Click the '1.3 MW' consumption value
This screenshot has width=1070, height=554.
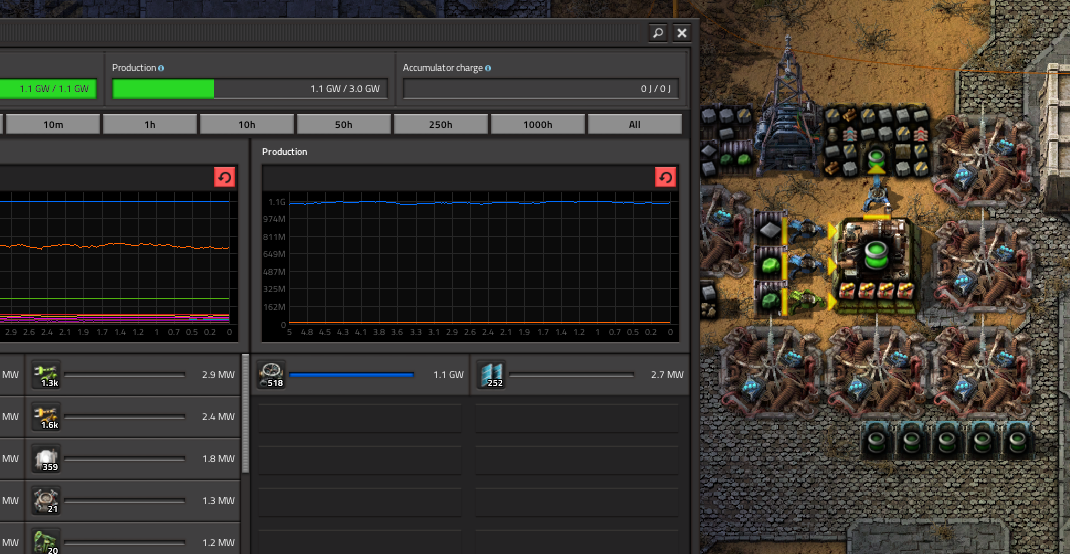tap(218, 501)
